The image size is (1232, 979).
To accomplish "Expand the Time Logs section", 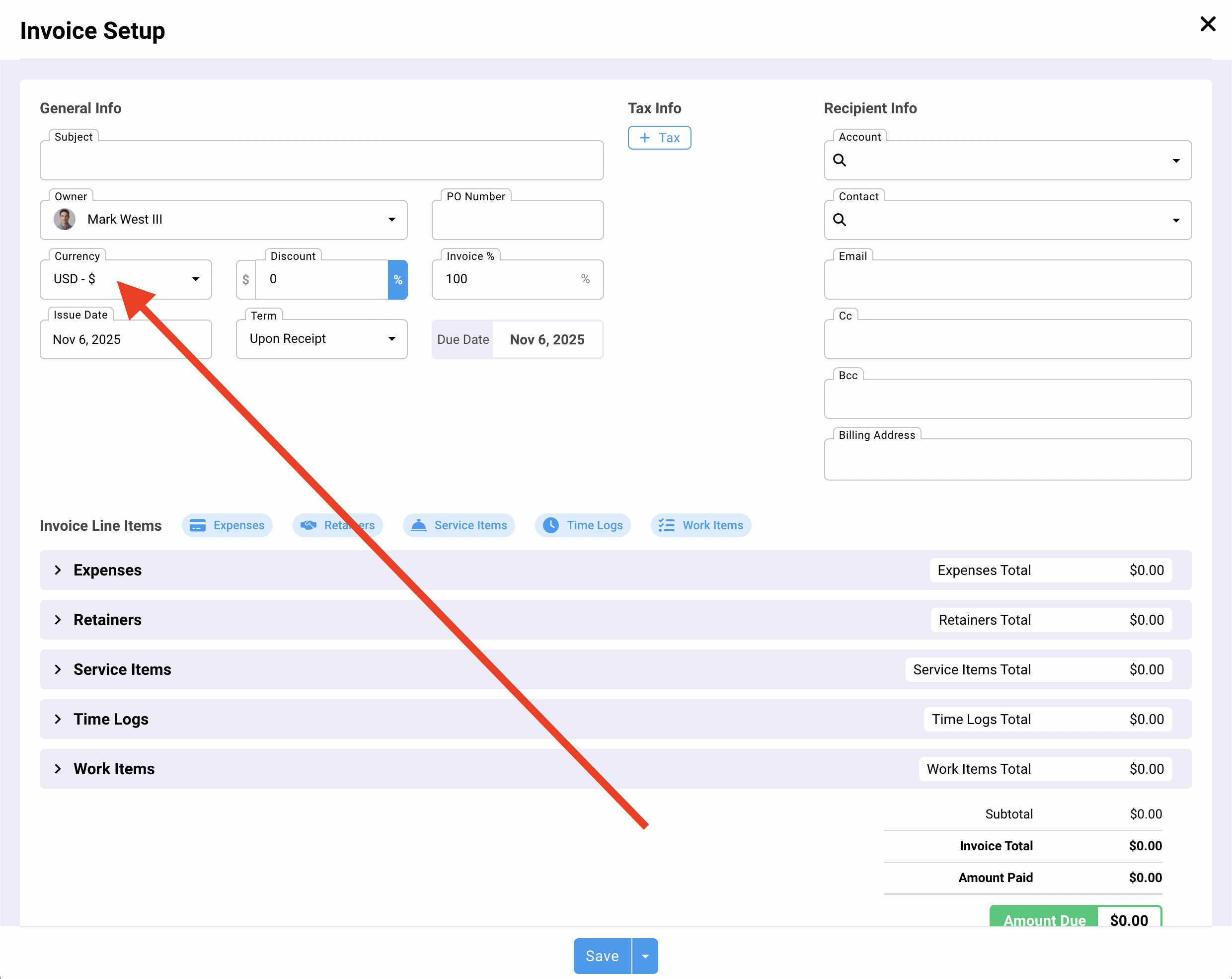I will [x=58, y=719].
